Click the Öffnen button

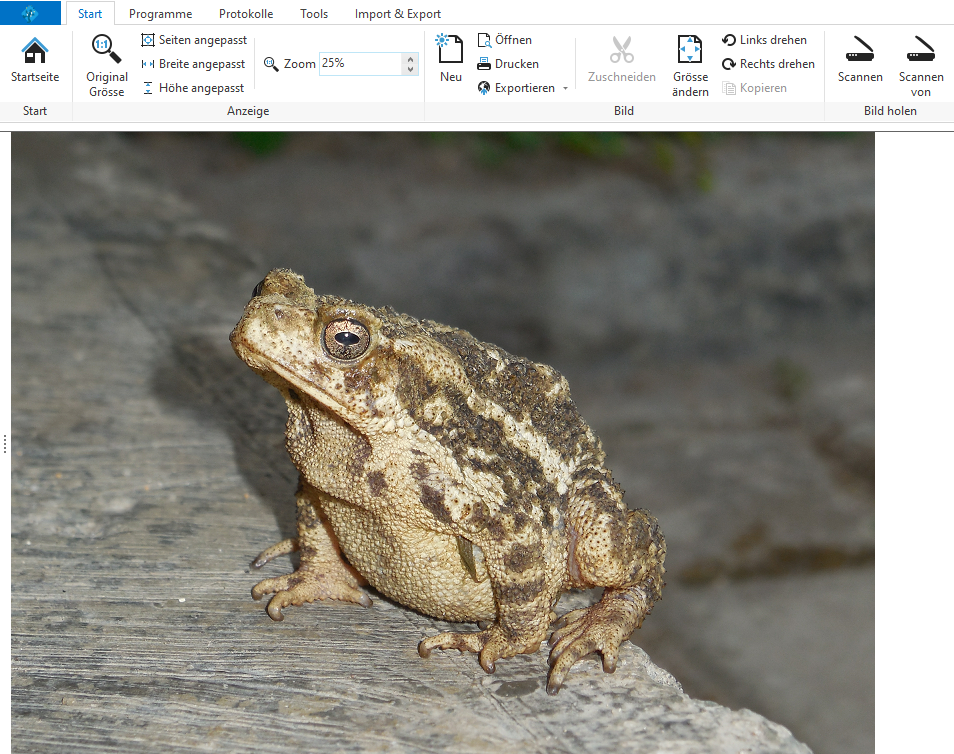coord(505,40)
